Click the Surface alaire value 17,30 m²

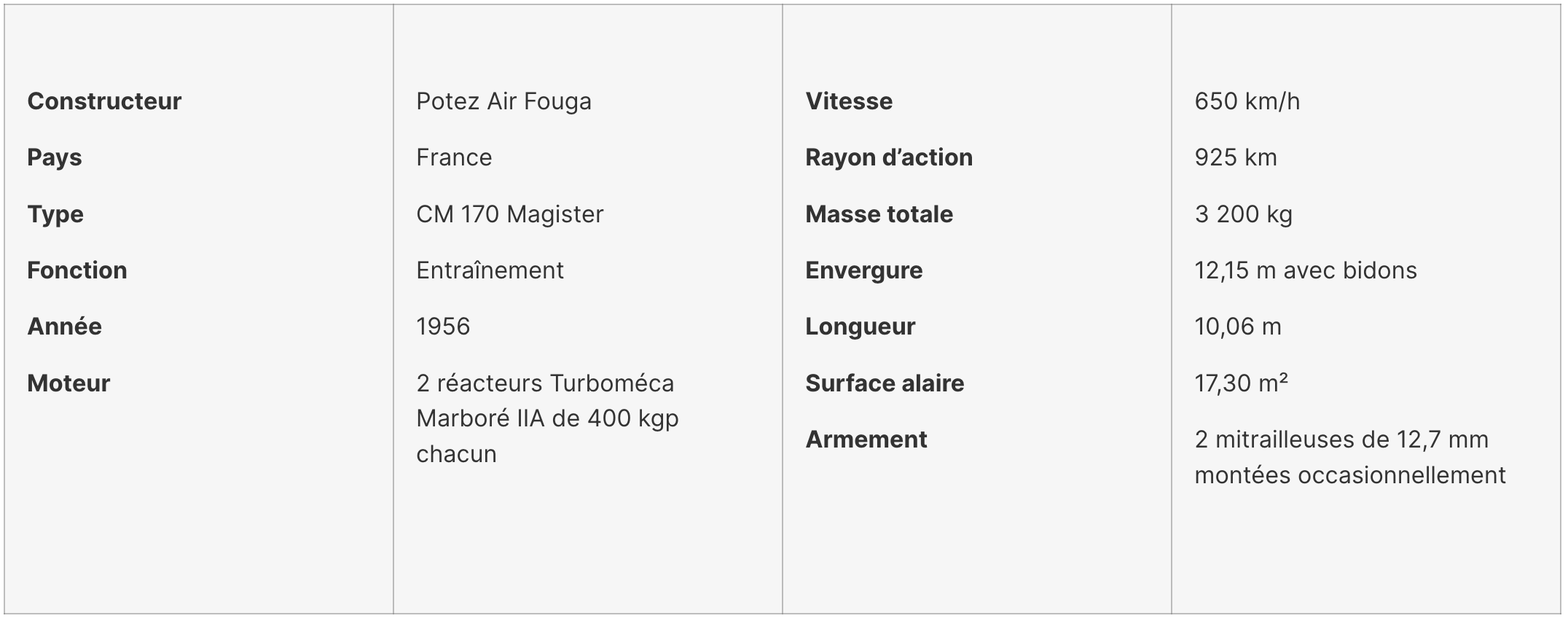click(1242, 383)
